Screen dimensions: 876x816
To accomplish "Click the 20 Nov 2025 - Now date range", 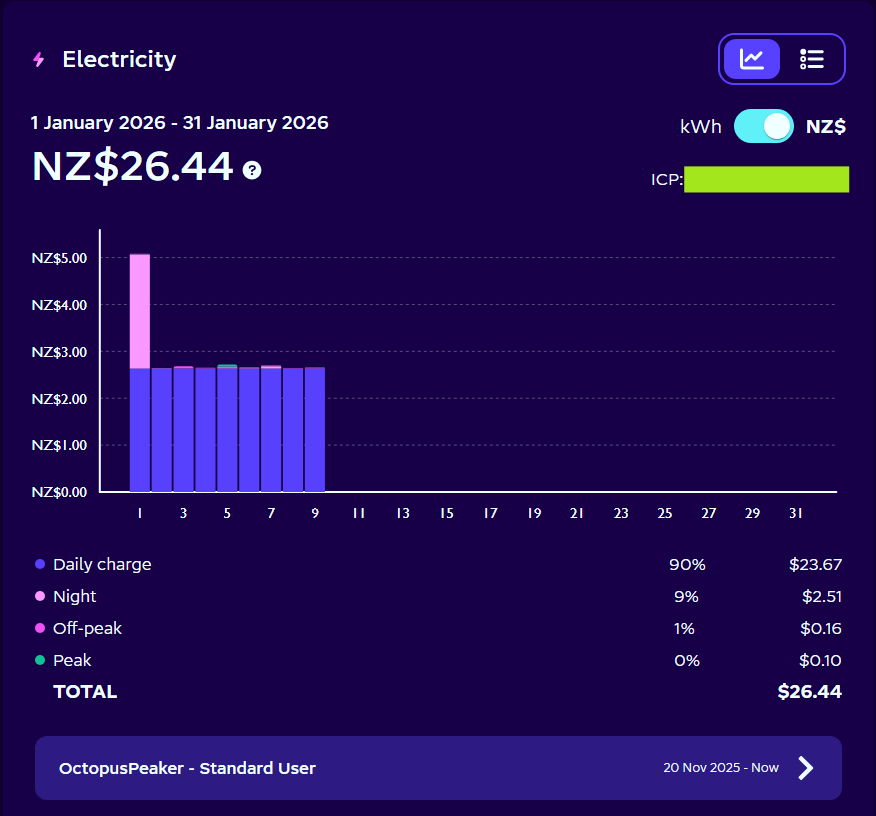I will coord(720,768).
